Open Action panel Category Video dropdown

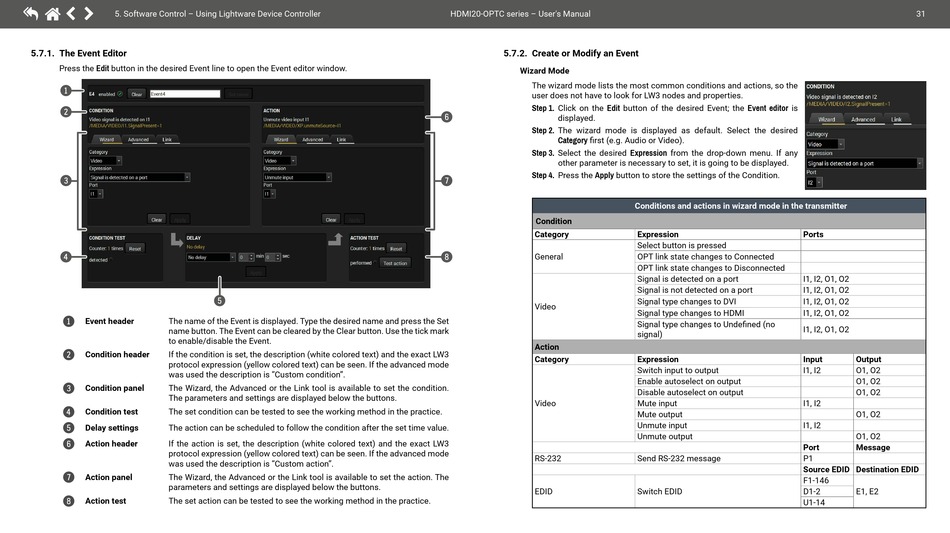280,161
